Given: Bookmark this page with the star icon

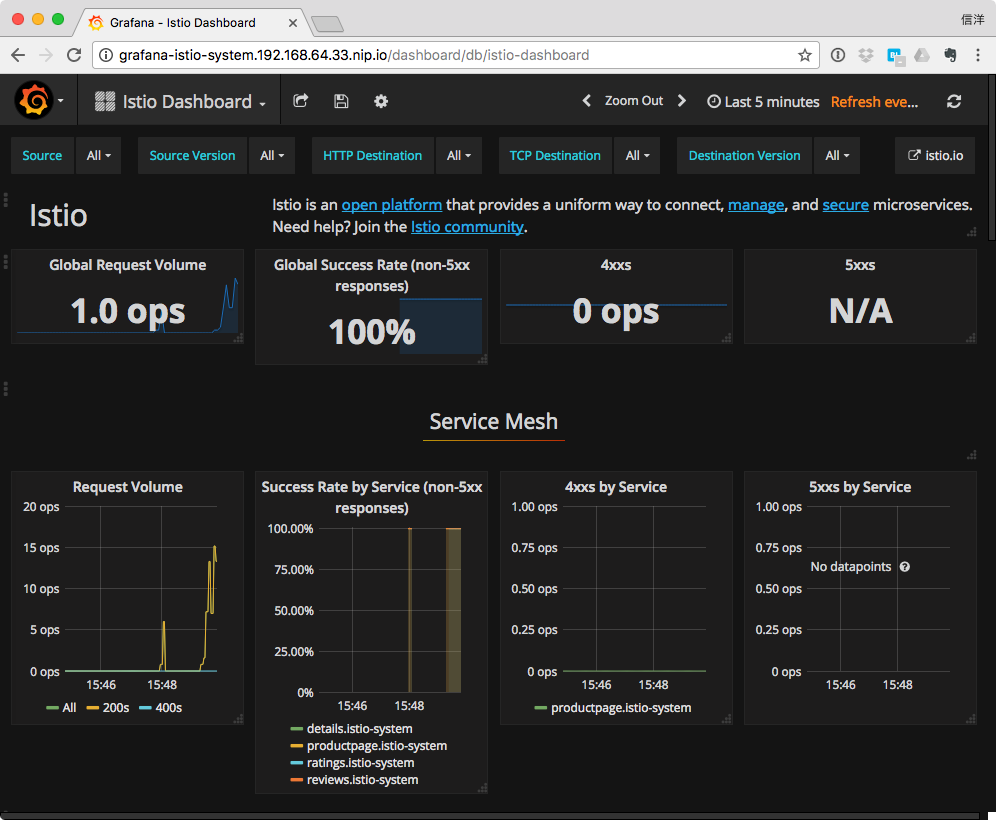Looking at the screenshot, I should tap(805, 55).
